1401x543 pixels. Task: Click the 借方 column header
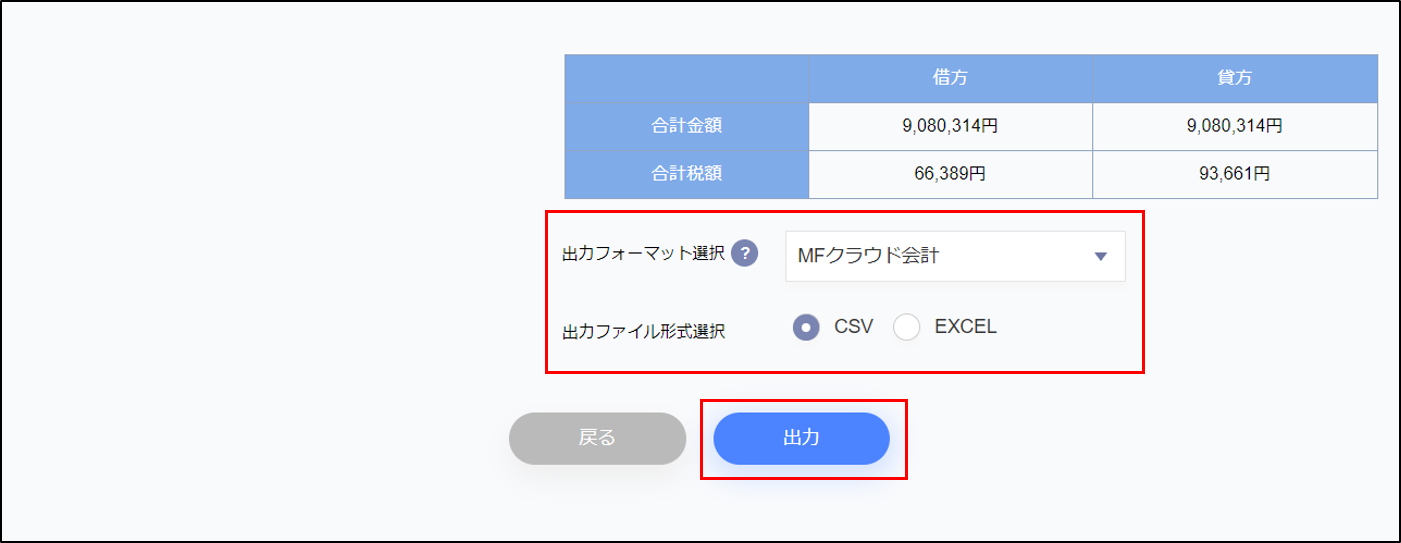click(x=950, y=77)
